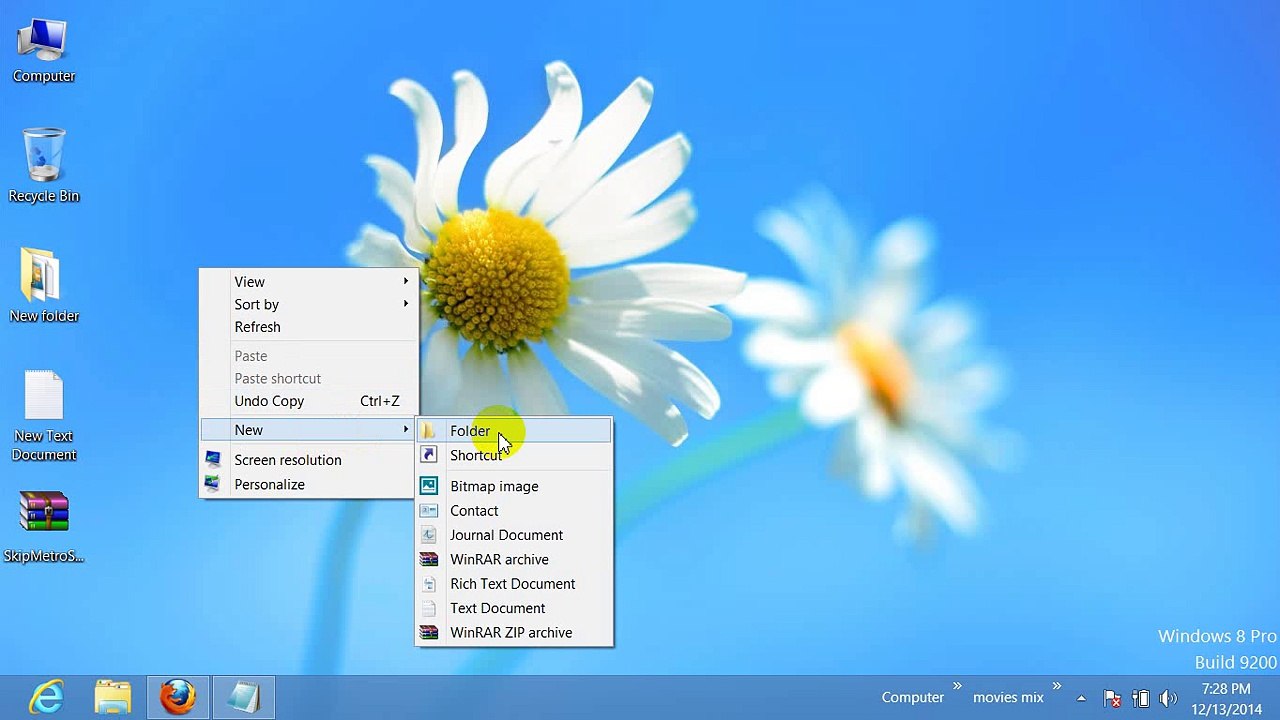This screenshot has height=720, width=1280.
Task: Click the "New folder" icon label
Action: click(44, 316)
